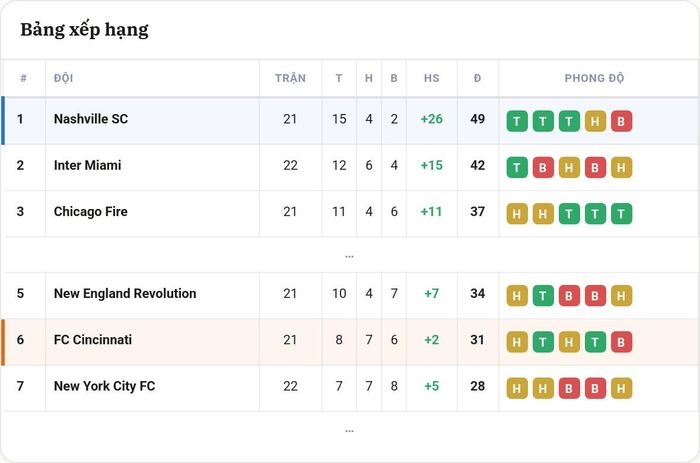Click Inter Miami's first green T form badge

[x=517, y=167]
